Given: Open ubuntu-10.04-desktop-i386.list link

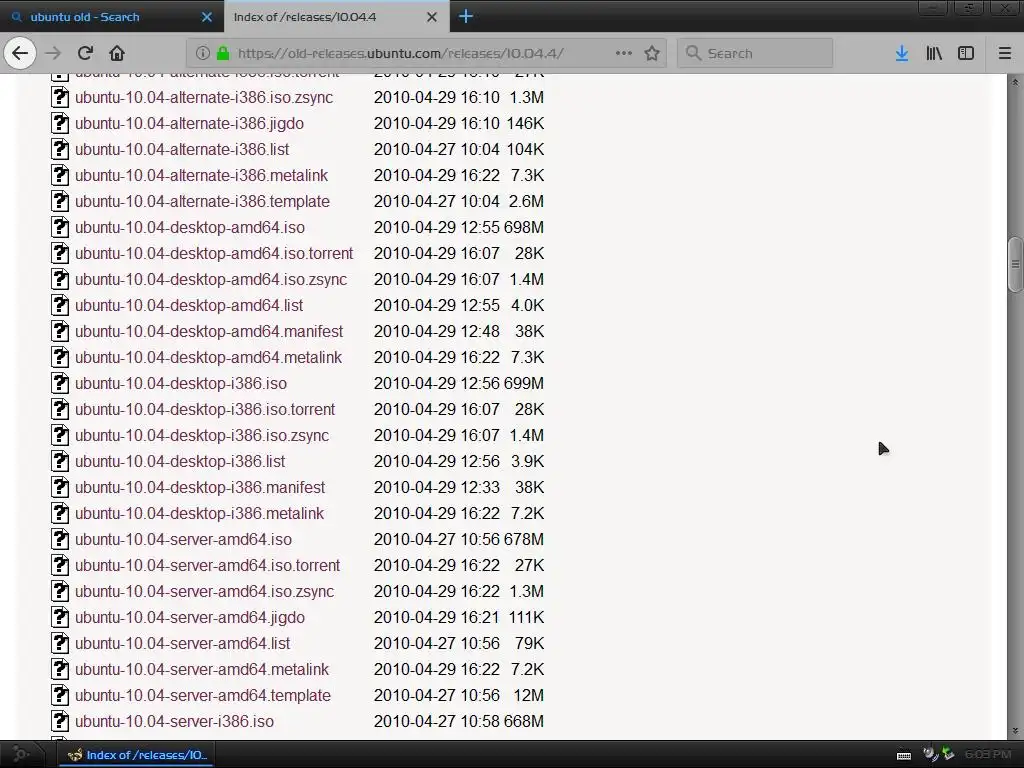Looking at the screenshot, I should 180,462.
